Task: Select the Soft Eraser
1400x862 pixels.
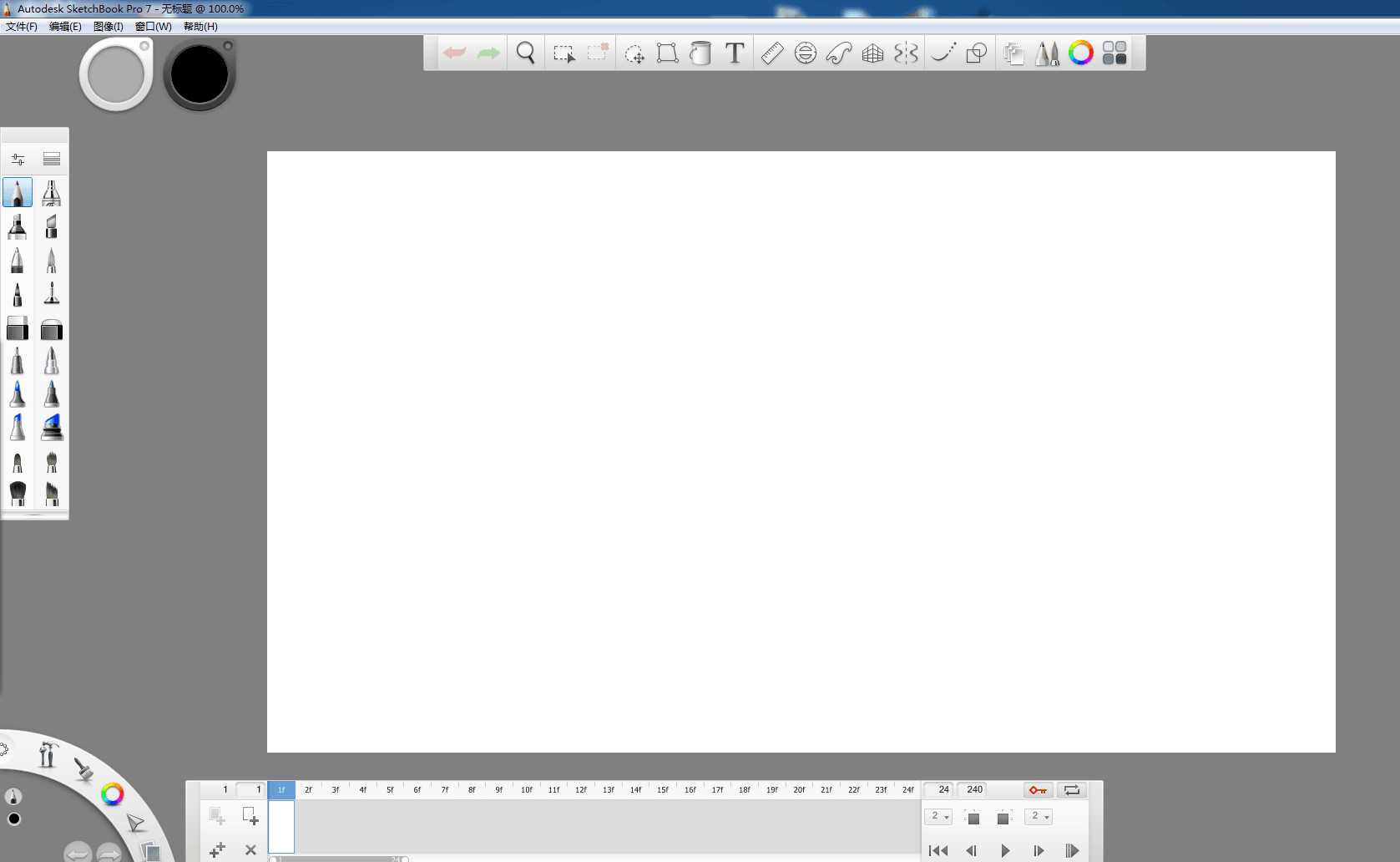Action: [52, 328]
